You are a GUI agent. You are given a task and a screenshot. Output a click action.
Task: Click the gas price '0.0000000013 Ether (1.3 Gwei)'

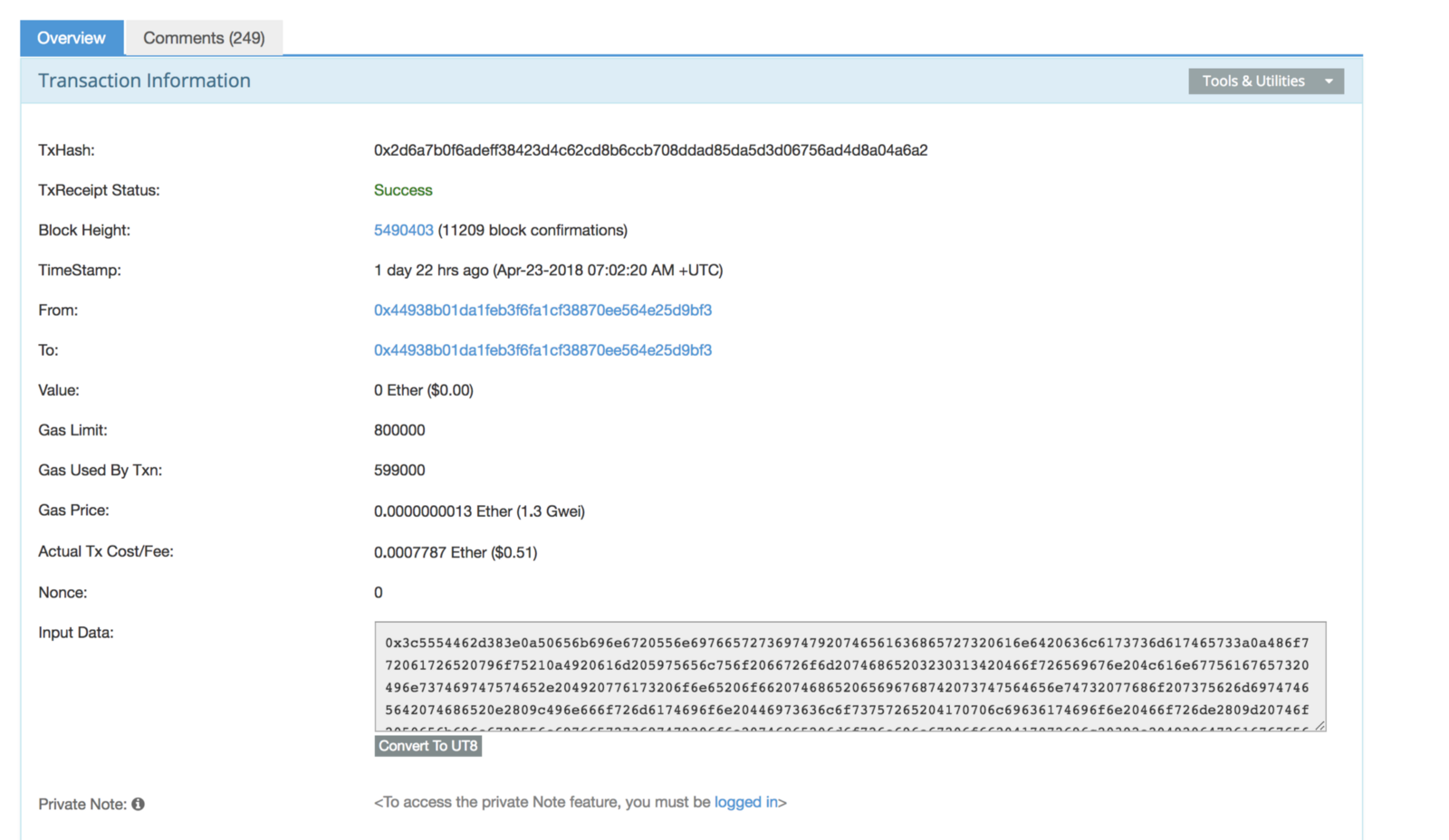pyautogui.click(x=479, y=511)
